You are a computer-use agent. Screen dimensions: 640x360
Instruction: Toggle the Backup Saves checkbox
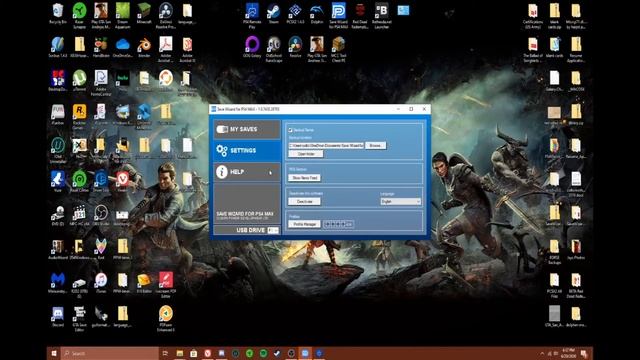(x=291, y=130)
